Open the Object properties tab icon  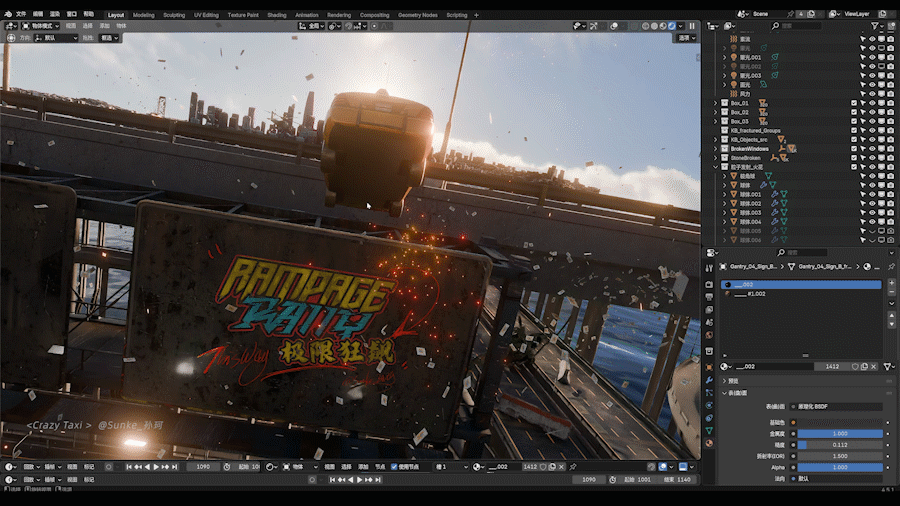tap(709, 367)
